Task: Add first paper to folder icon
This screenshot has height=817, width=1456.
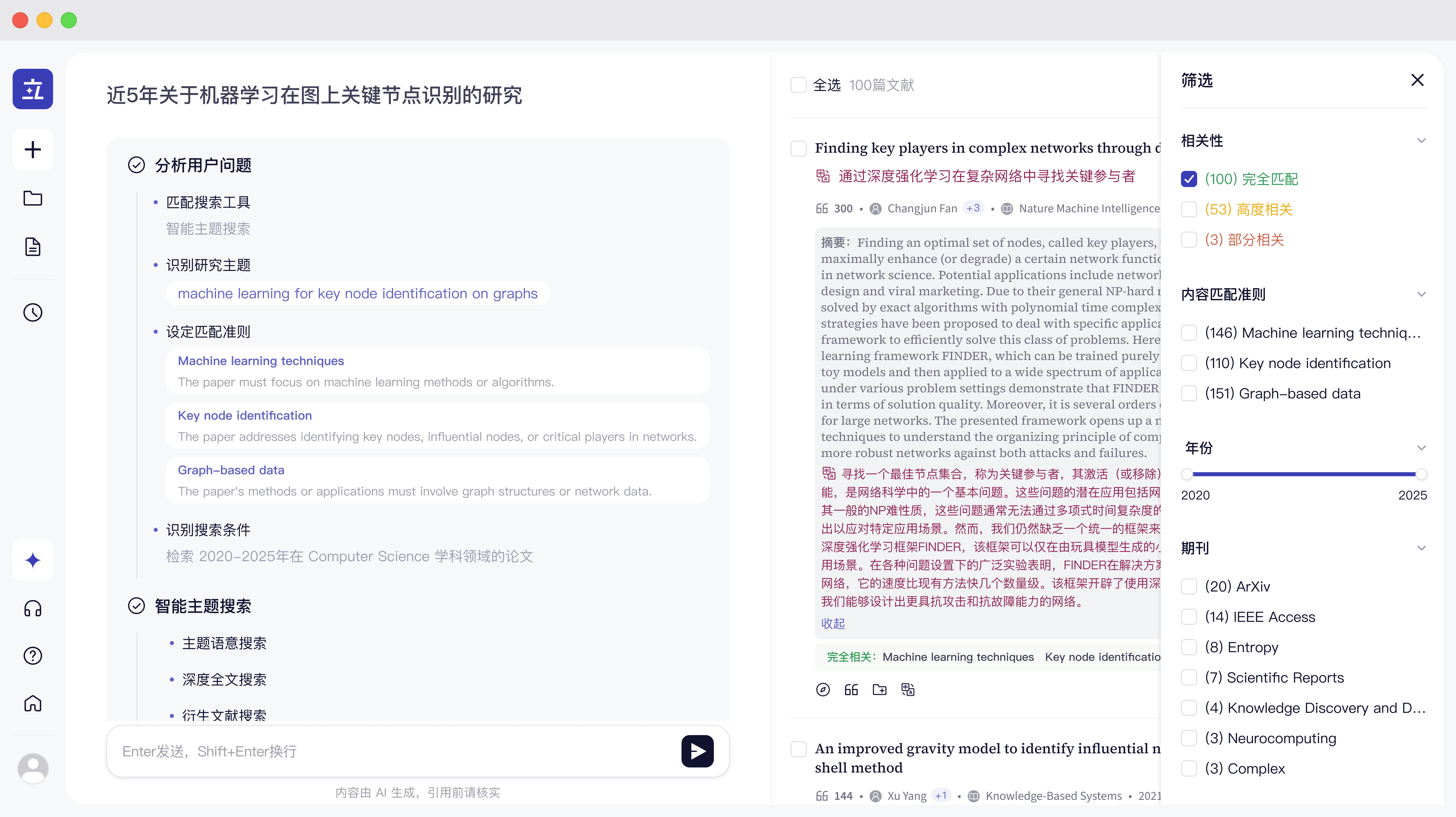Action: coord(879,689)
